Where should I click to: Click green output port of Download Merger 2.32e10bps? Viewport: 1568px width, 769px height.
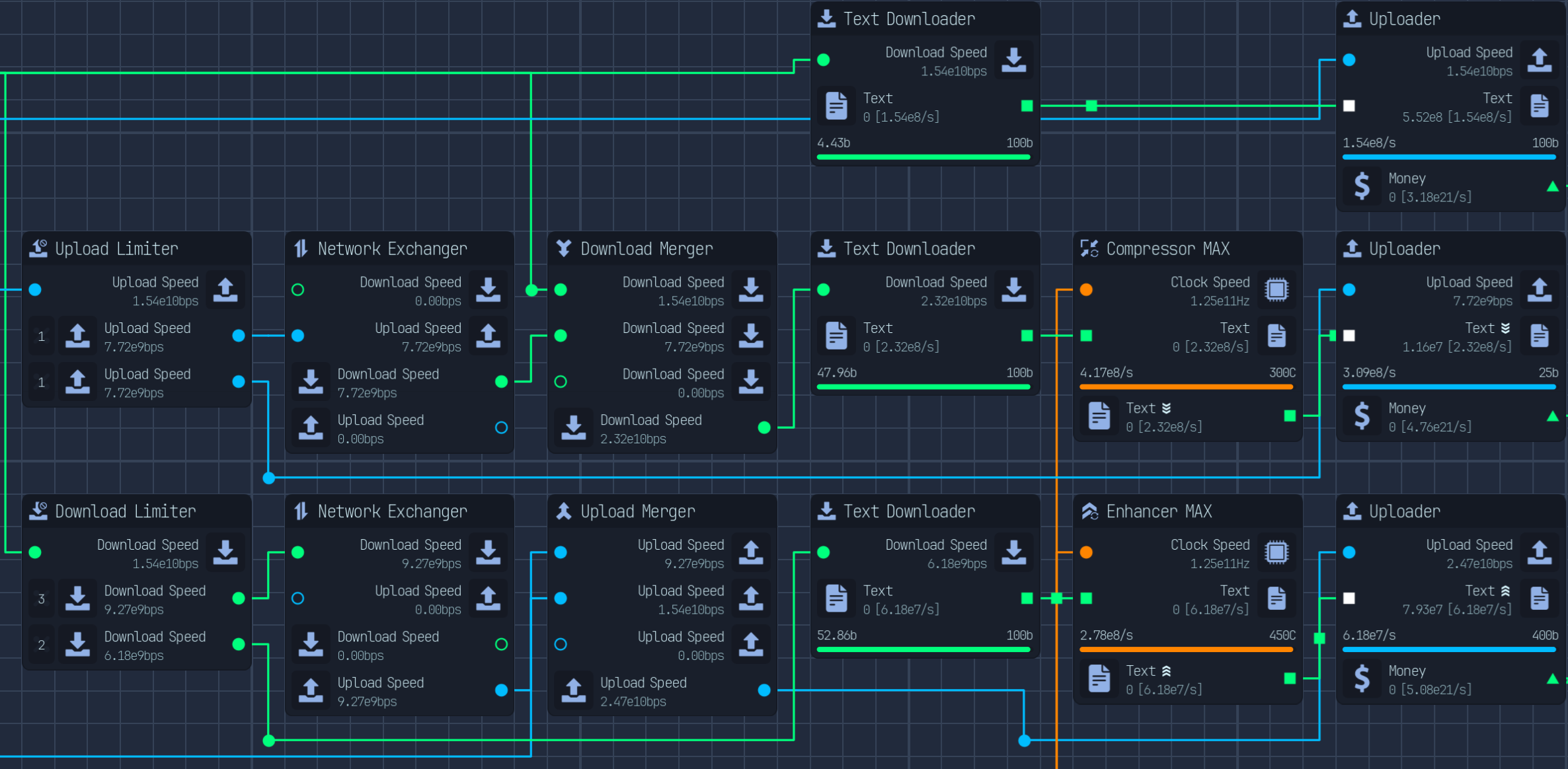click(x=764, y=427)
